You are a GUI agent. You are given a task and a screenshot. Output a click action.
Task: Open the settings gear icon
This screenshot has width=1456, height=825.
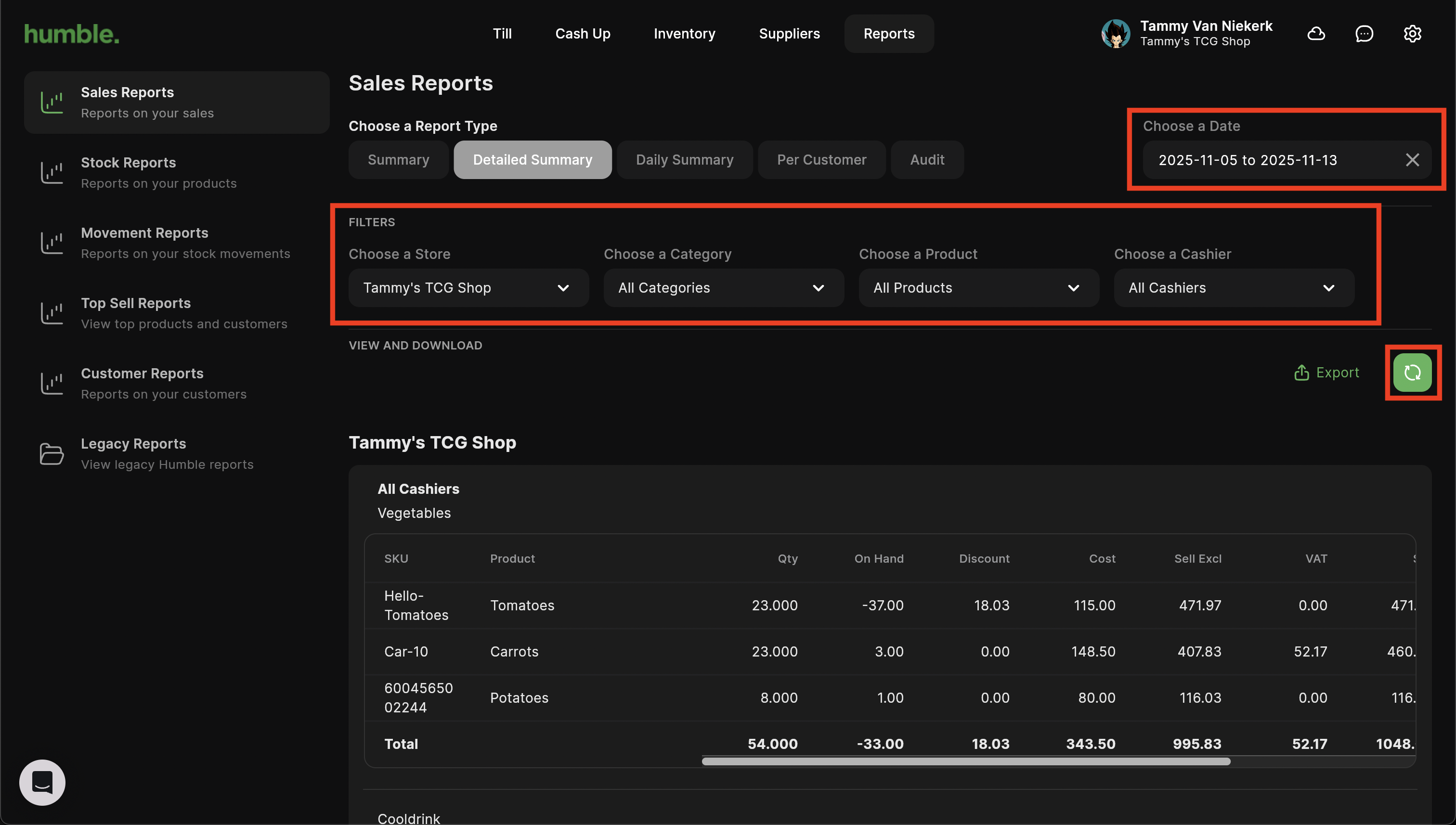(x=1412, y=34)
